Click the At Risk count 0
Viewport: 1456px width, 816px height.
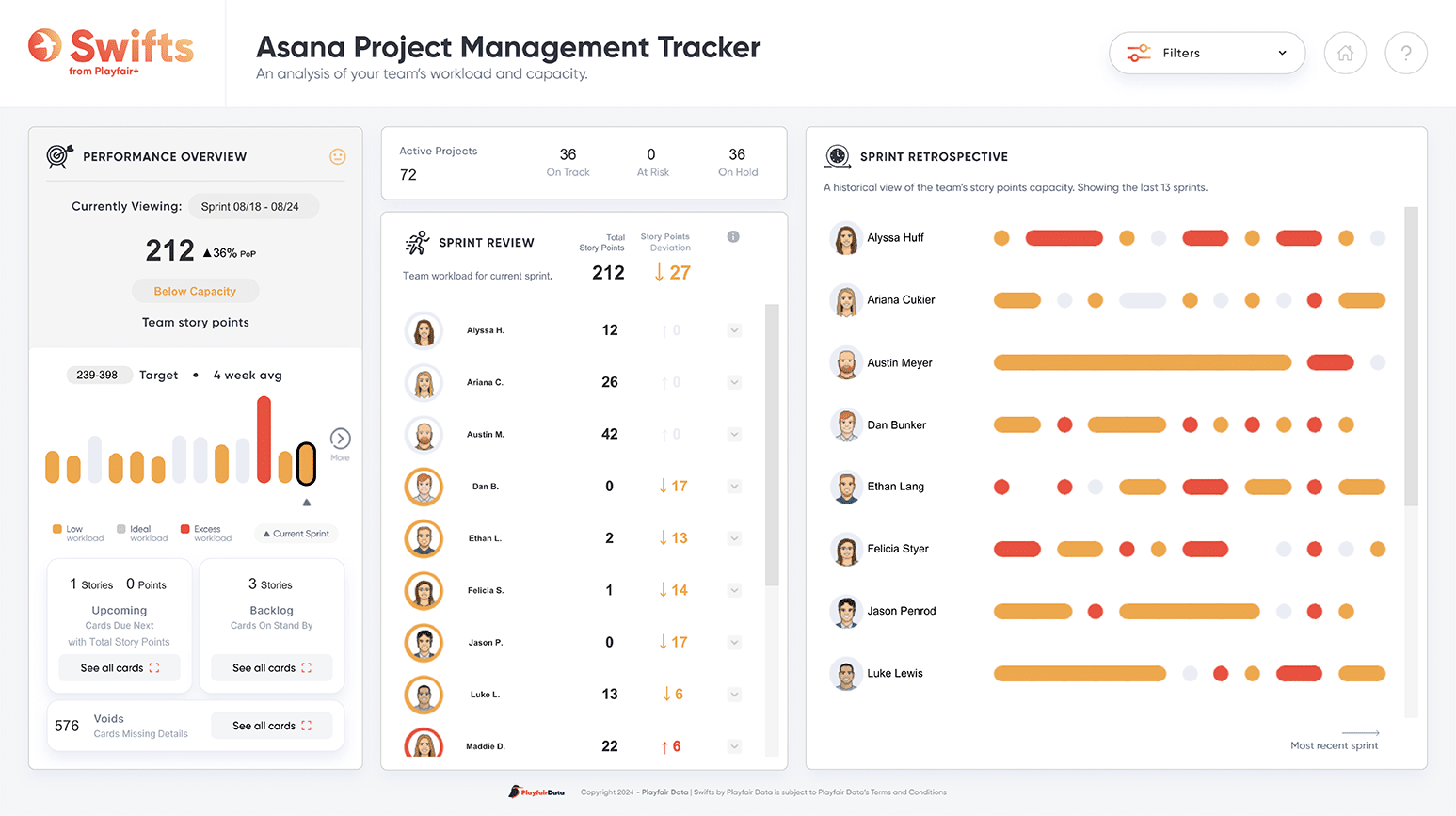651,154
